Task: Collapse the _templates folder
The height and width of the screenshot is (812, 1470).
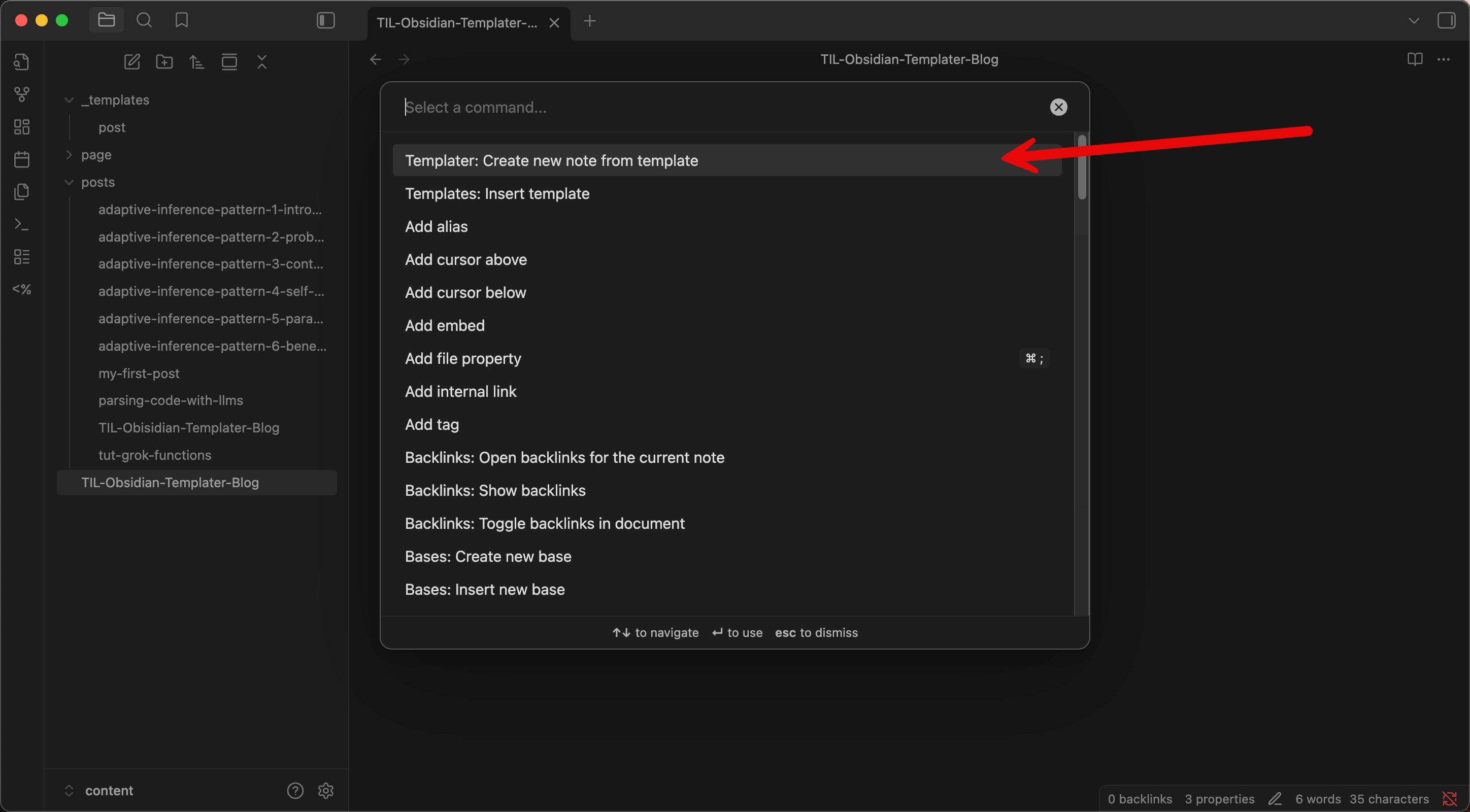Action: coord(69,100)
